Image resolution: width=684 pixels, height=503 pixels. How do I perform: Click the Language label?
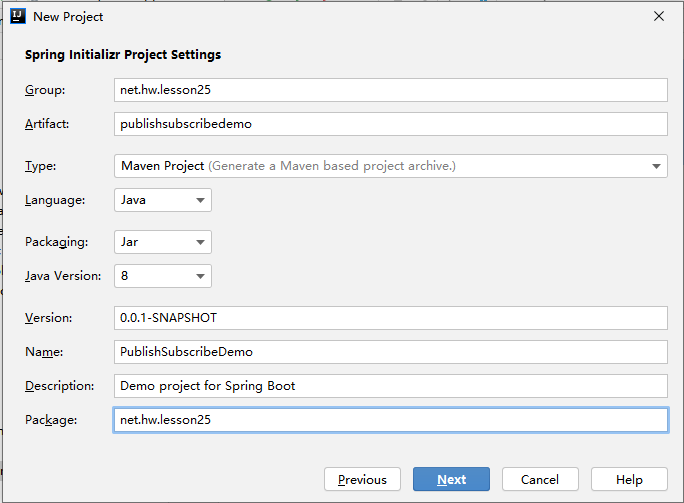[x=55, y=200]
